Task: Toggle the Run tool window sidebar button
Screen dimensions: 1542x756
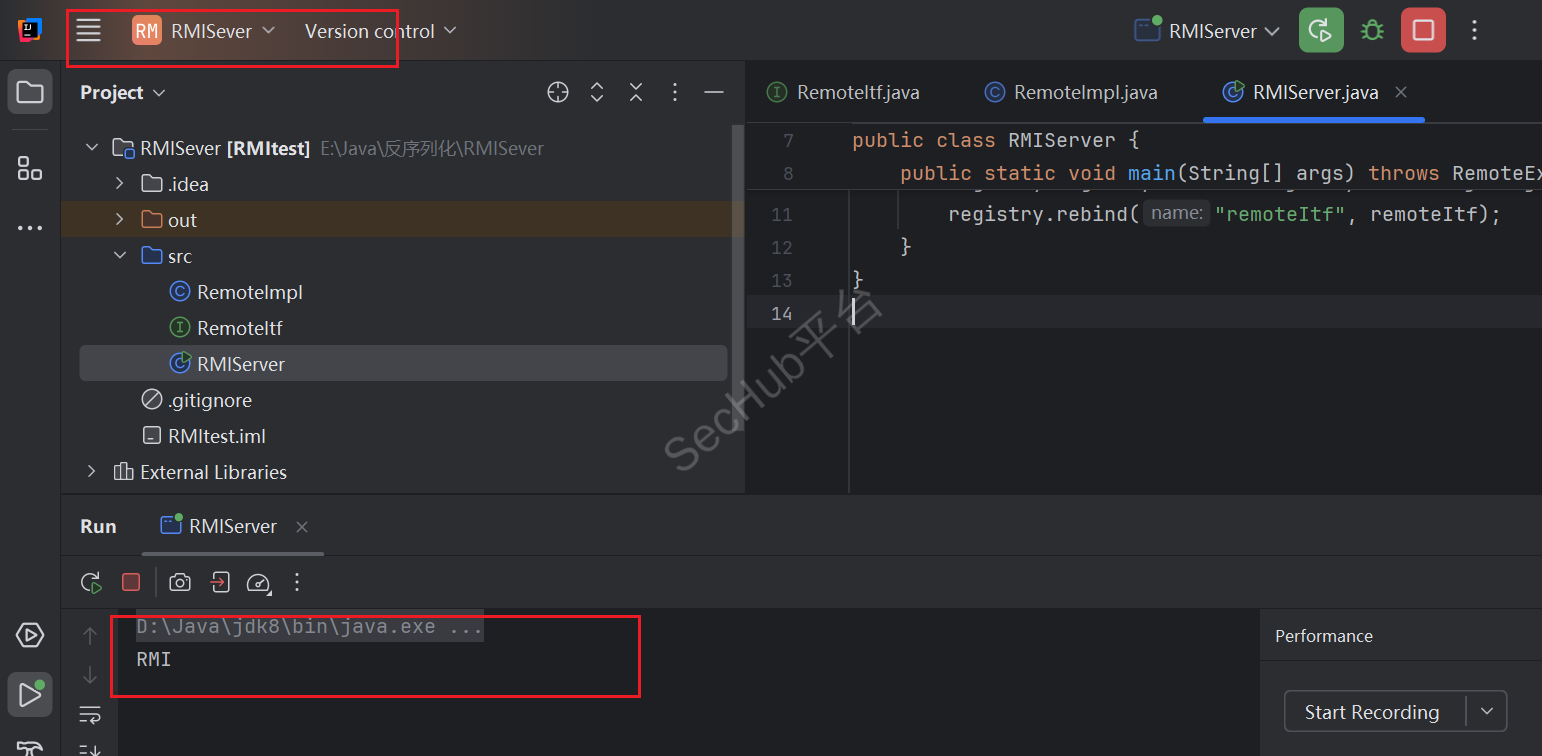Action: tap(30, 694)
